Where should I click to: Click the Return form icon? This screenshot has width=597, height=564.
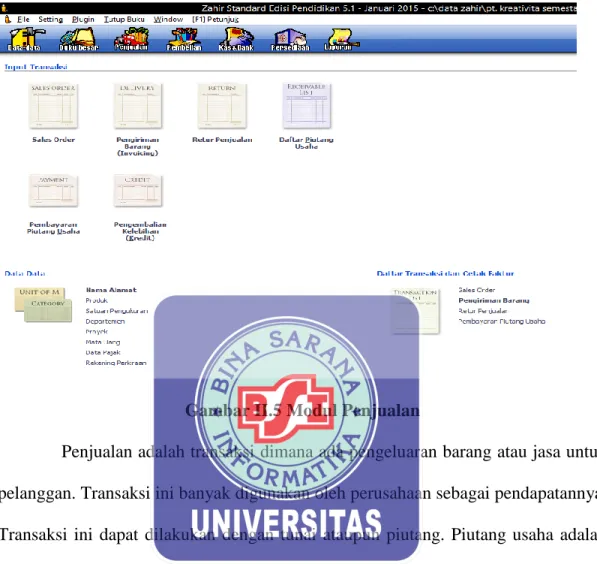[x=222, y=106]
